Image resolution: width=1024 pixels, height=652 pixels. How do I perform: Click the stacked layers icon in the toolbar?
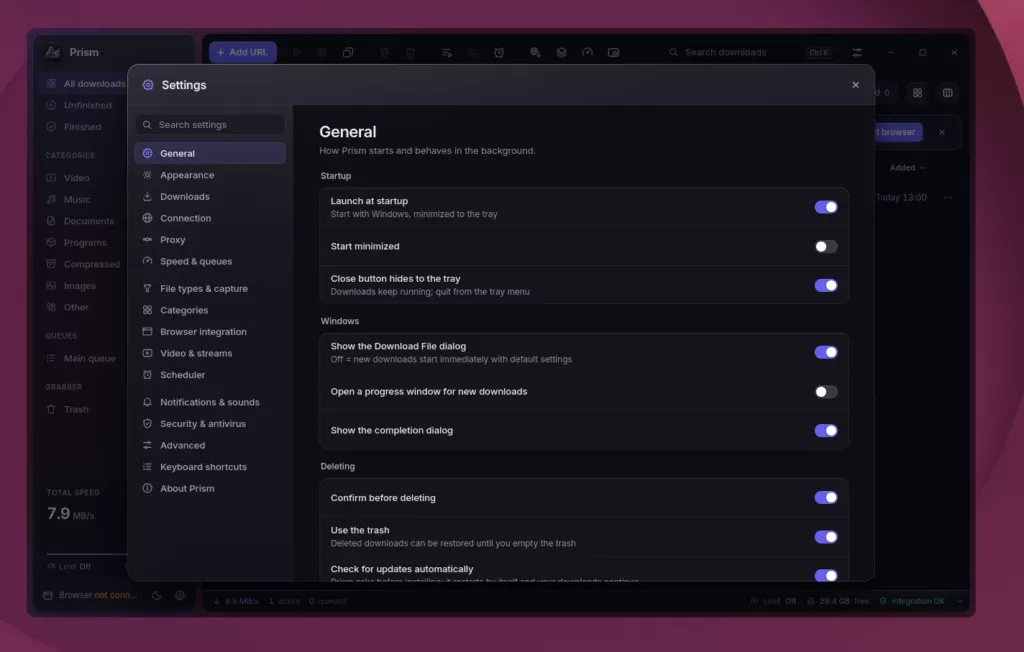pos(561,52)
